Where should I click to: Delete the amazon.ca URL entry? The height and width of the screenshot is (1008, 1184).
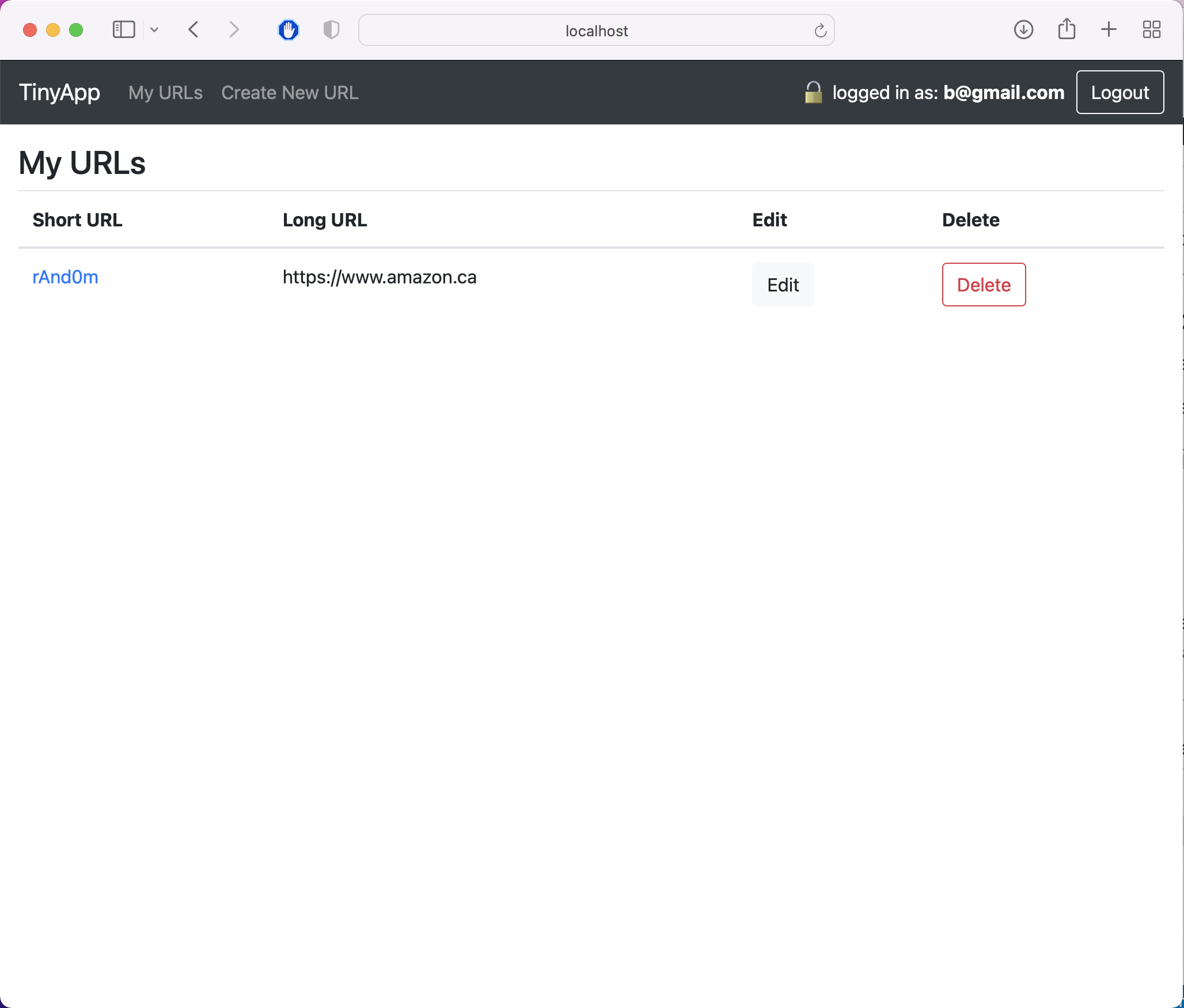(983, 285)
